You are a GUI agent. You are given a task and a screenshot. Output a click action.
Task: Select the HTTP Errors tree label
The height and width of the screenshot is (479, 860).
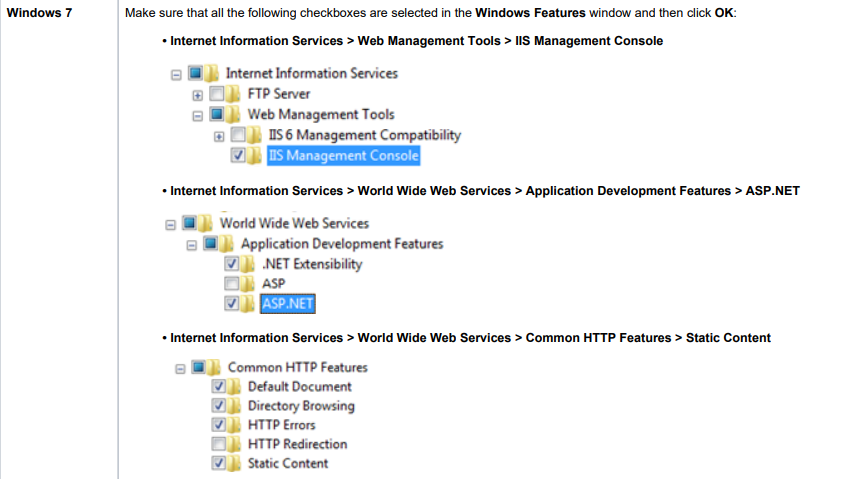pyautogui.click(x=281, y=425)
